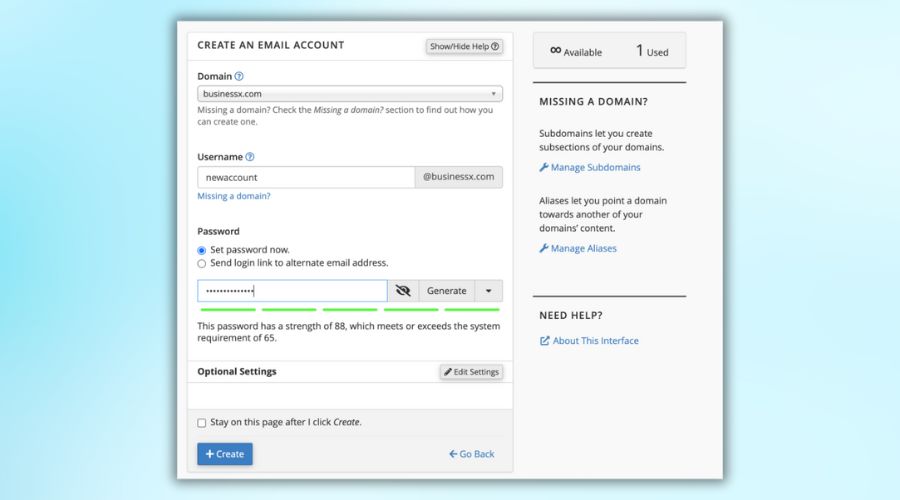Open the Manage Subdomains link
The height and width of the screenshot is (500, 900).
595,167
